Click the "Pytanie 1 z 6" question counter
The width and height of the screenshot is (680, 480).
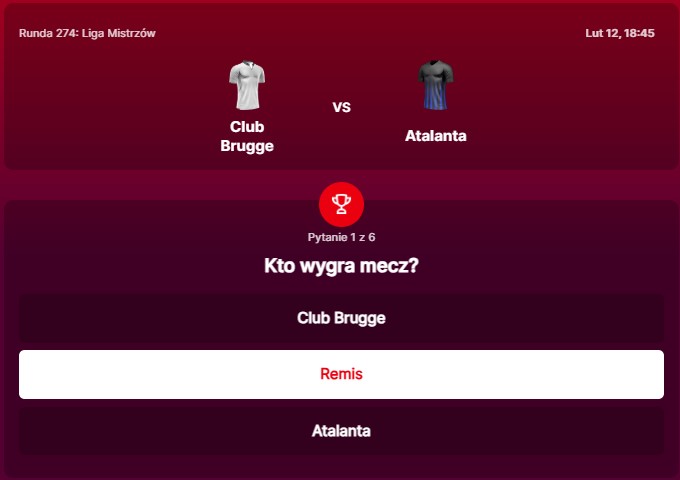click(x=341, y=237)
